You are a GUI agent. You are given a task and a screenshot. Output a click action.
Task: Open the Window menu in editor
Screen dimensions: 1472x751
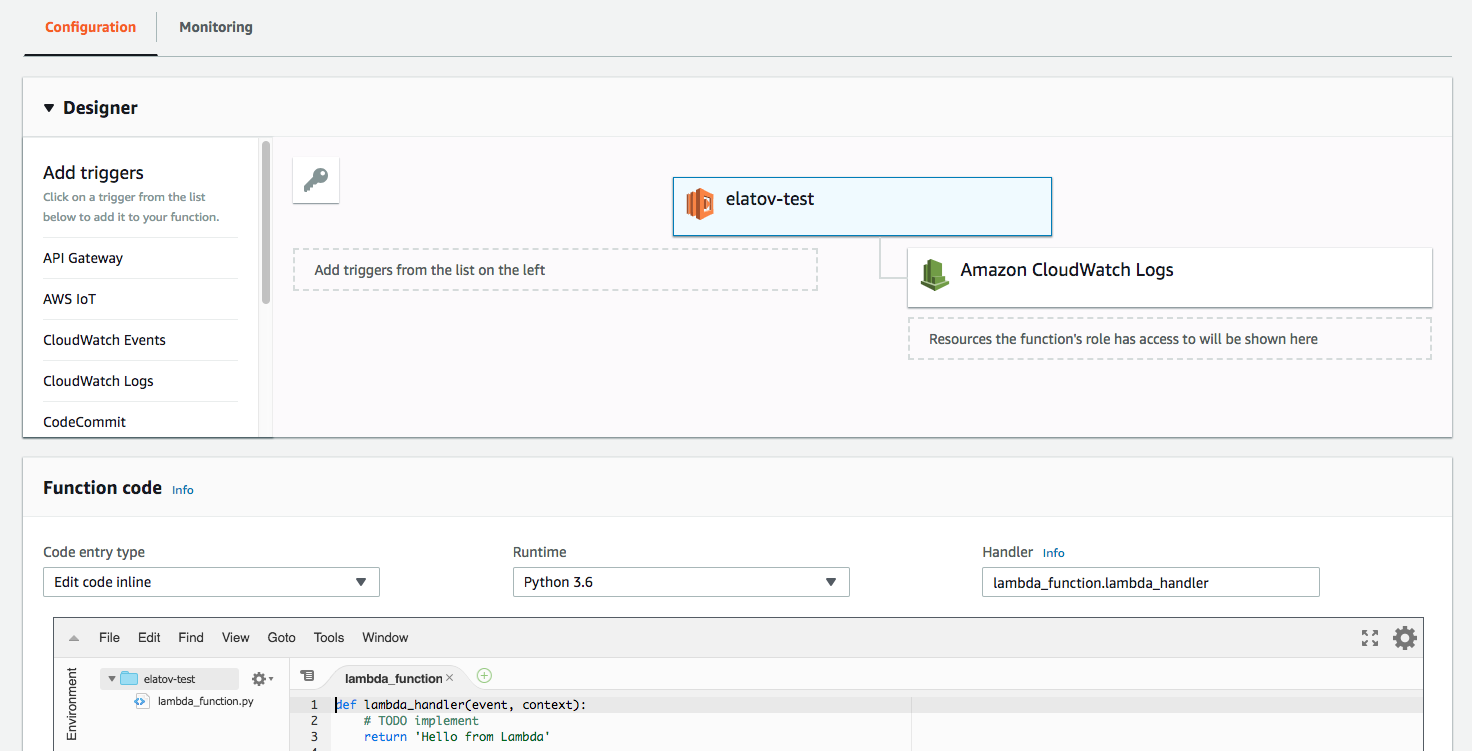pyautogui.click(x=385, y=637)
